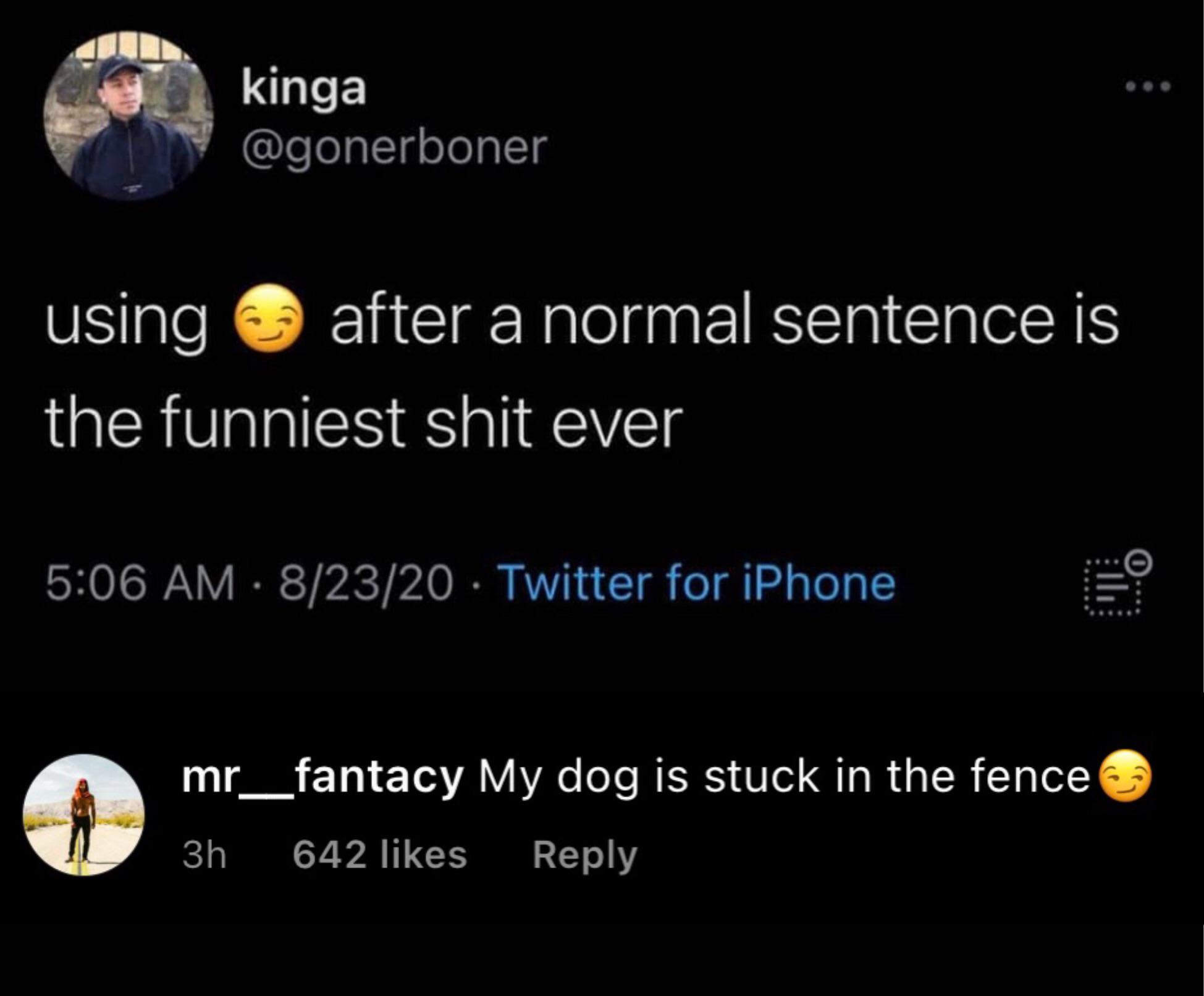This screenshot has height=996, width=1204.
Task: Click the 8/23/20 date
Action: (x=365, y=584)
